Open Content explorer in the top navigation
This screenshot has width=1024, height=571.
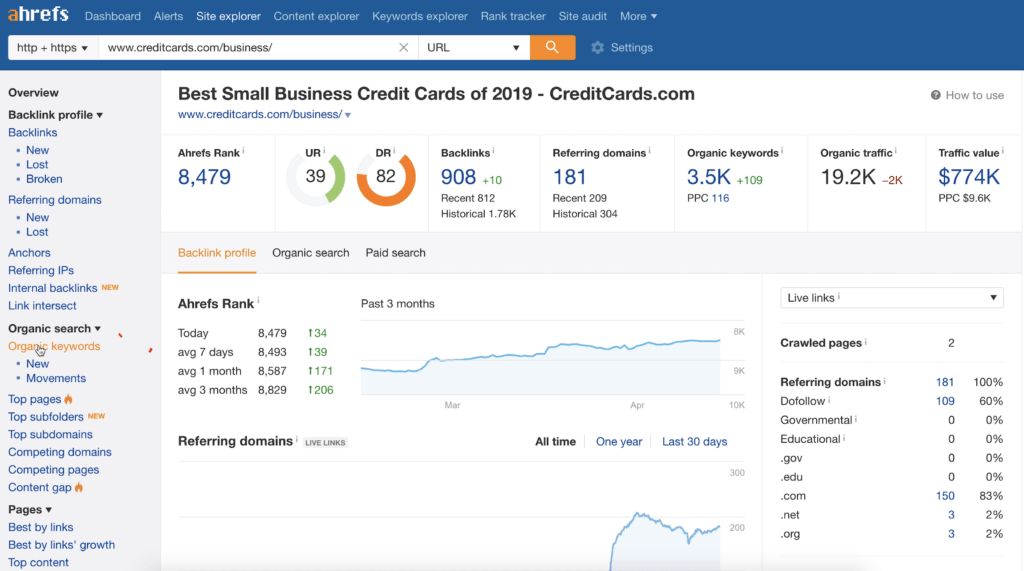point(316,16)
